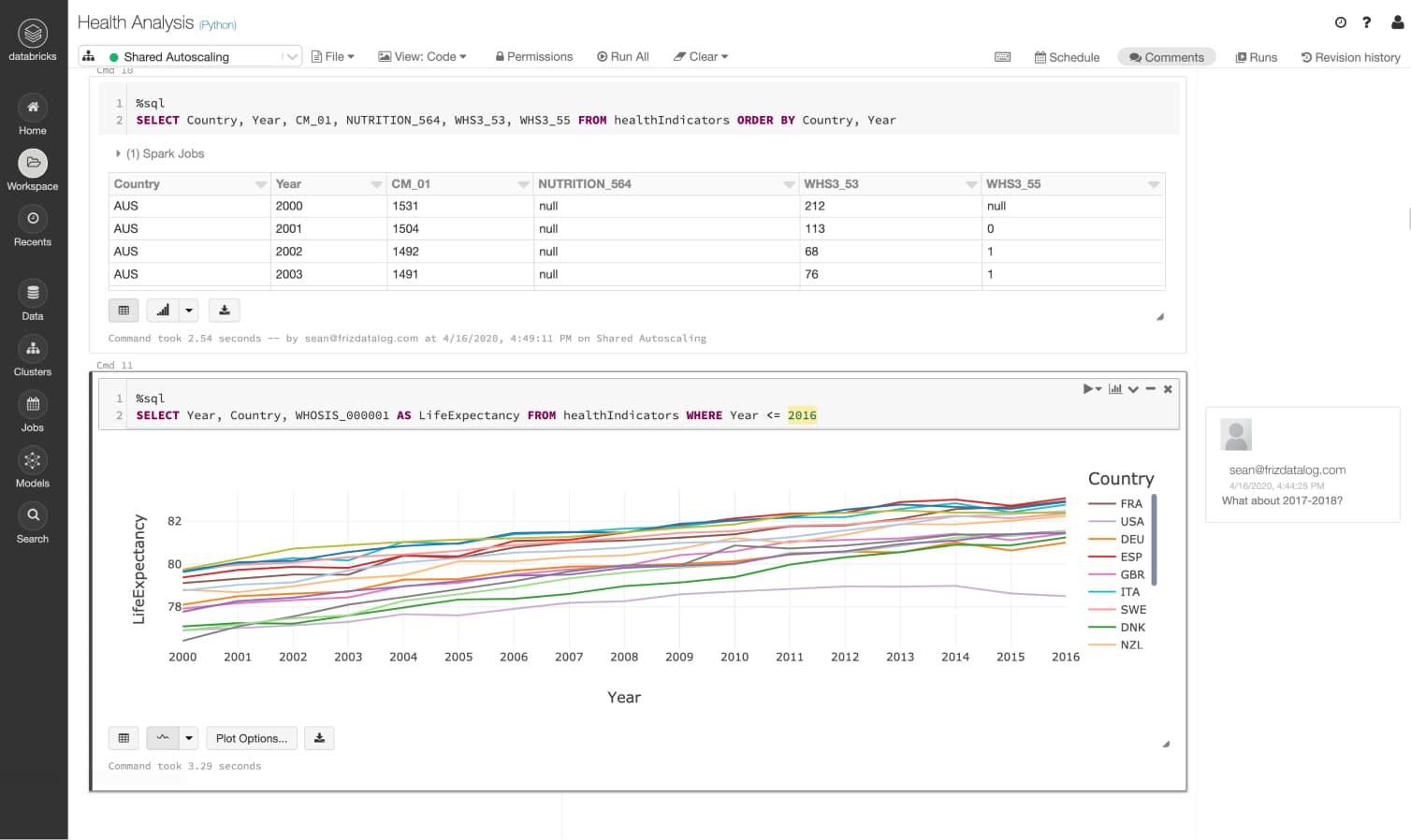The height and width of the screenshot is (840, 1411).
Task: Expand the Spark Jobs disclosure triangle
Action: tap(118, 153)
